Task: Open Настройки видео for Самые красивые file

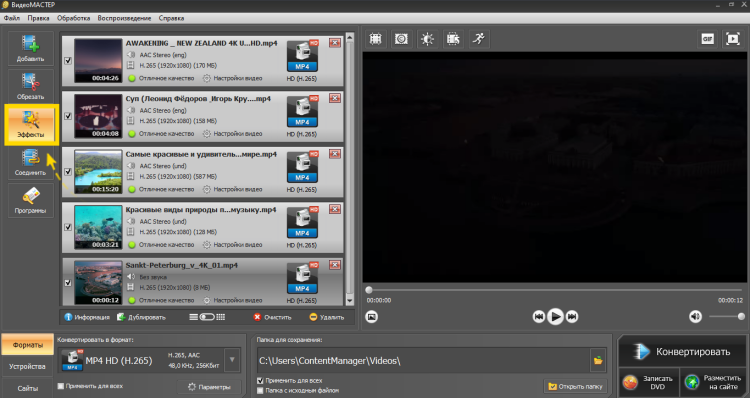Action: click(x=233, y=189)
